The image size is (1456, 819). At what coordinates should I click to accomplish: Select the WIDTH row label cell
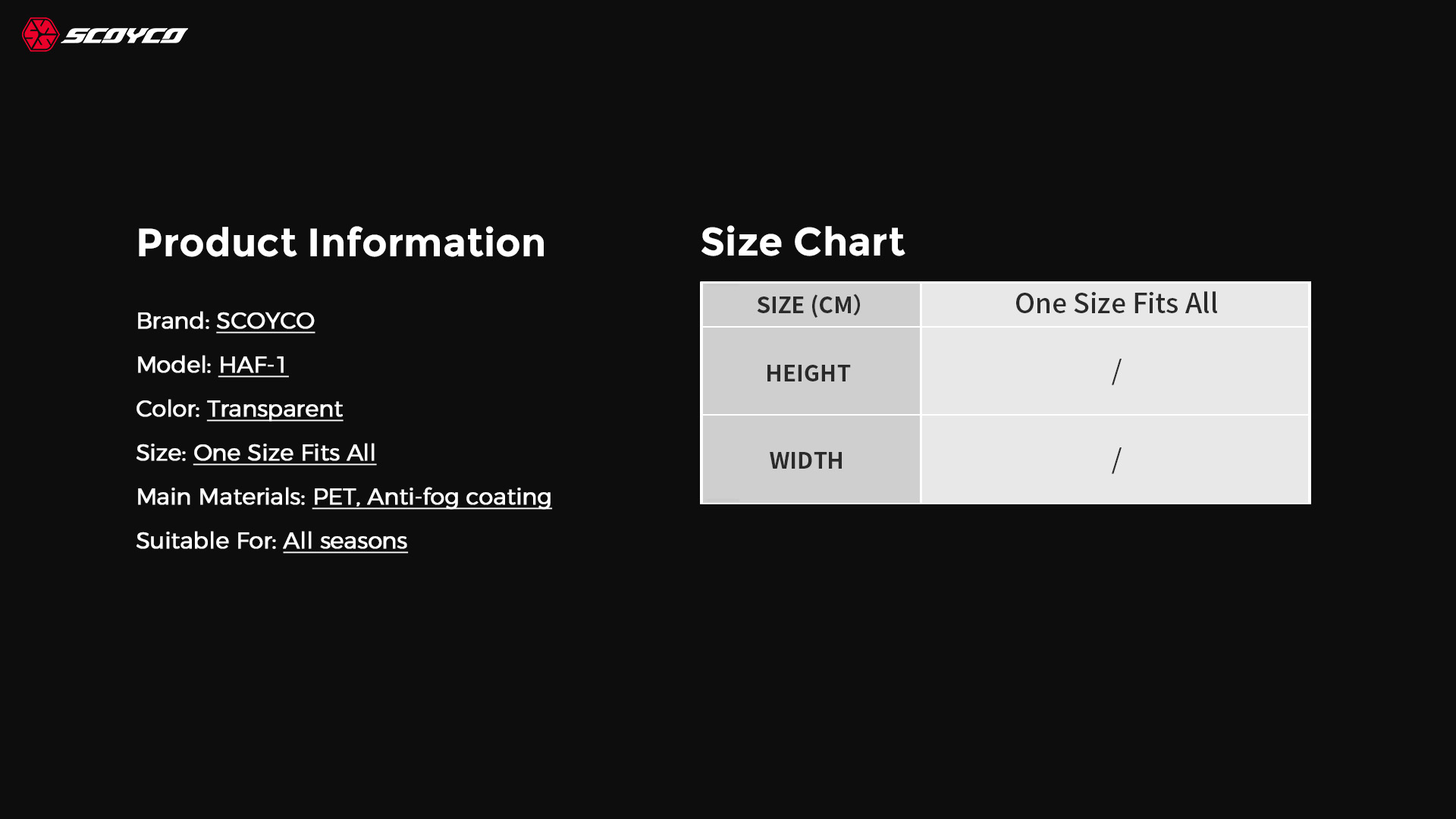tap(806, 460)
